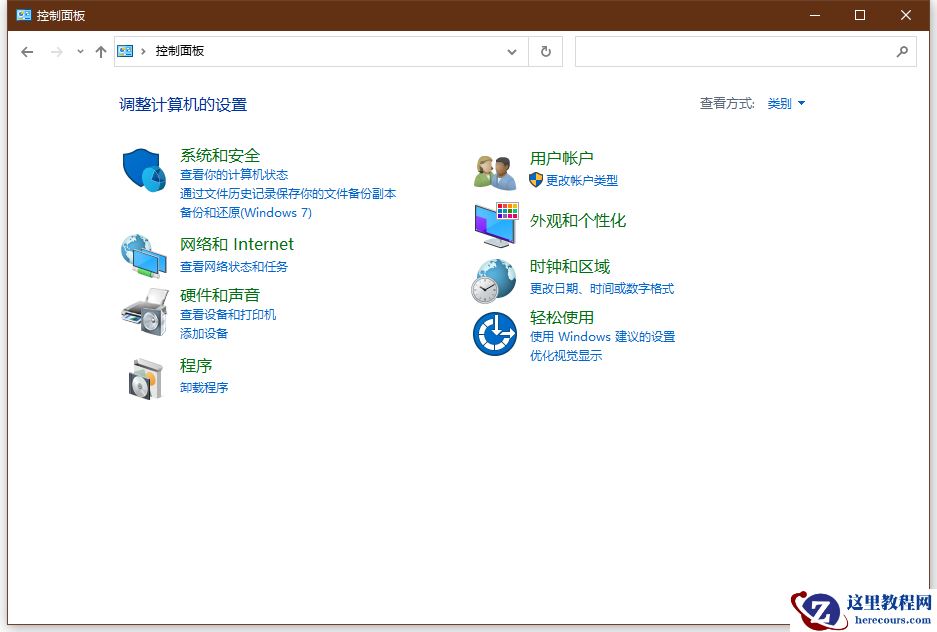Click the refresh icon in address bar

tap(545, 51)
